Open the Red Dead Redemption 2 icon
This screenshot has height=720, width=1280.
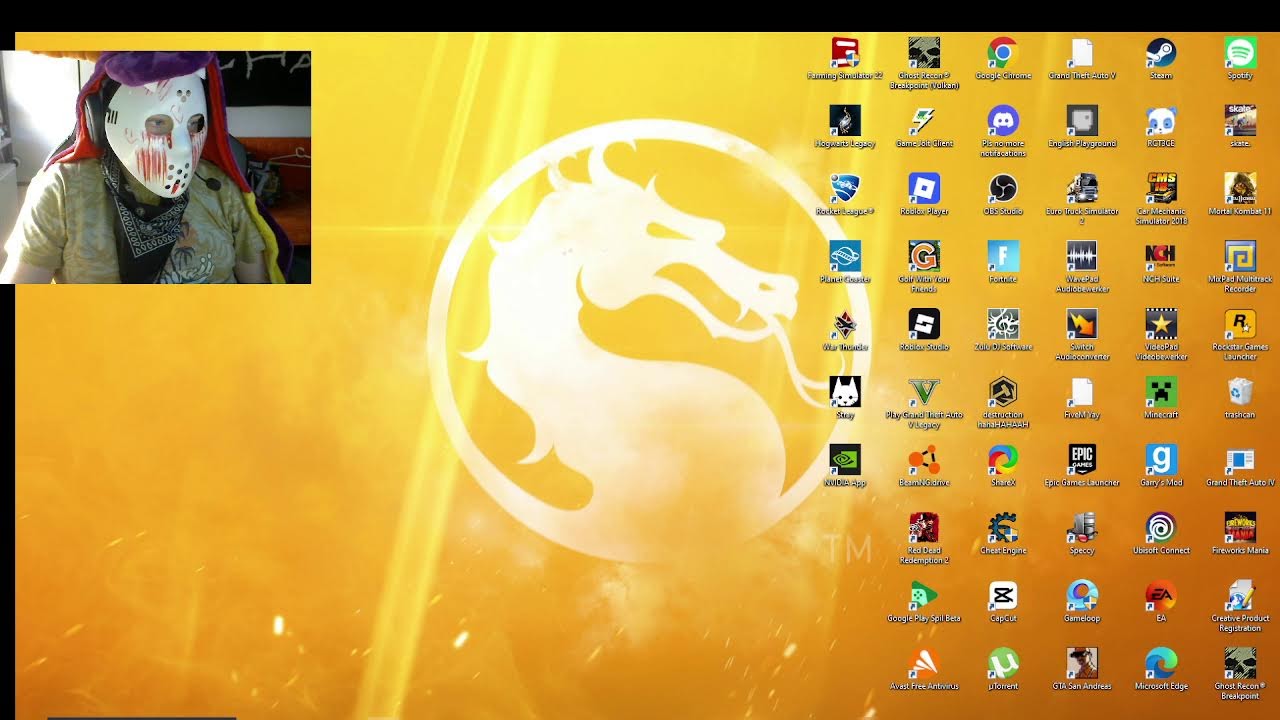point(924,528)
